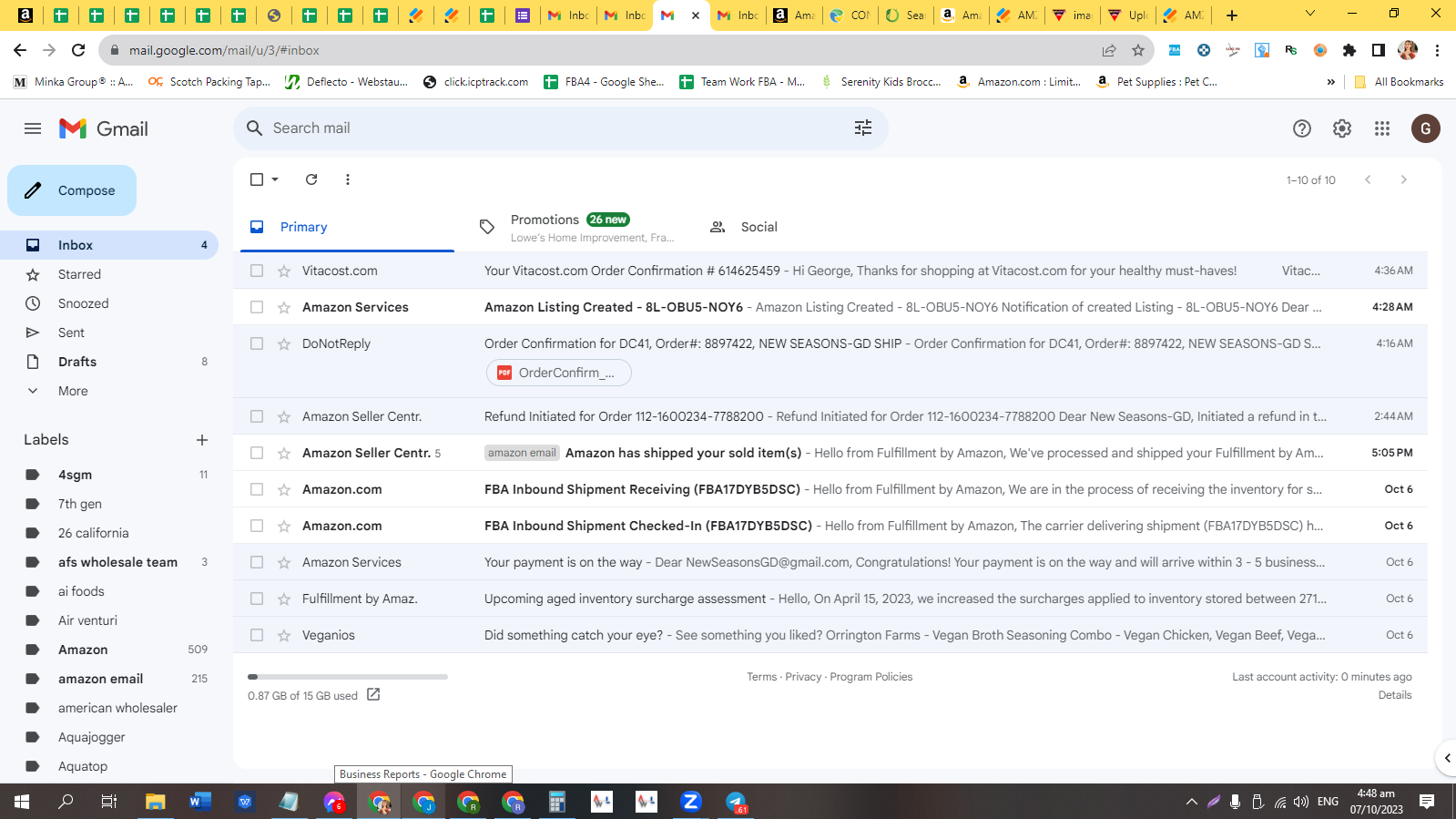Viewport: 1456px width, 819px height.
Task: Open the Calculator app in taskbar
Action: coord(557,802)
